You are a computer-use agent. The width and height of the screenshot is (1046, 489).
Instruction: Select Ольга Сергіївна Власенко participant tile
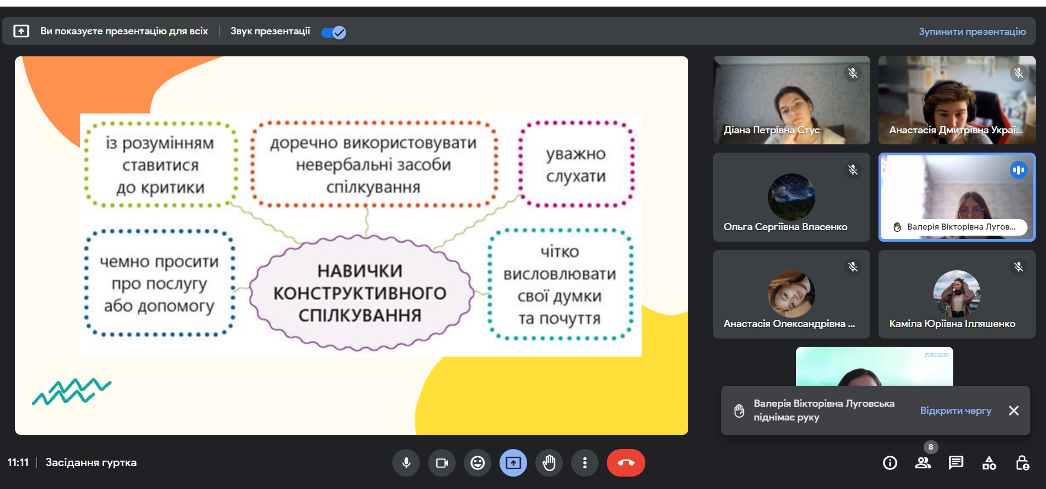pos(790,197)
